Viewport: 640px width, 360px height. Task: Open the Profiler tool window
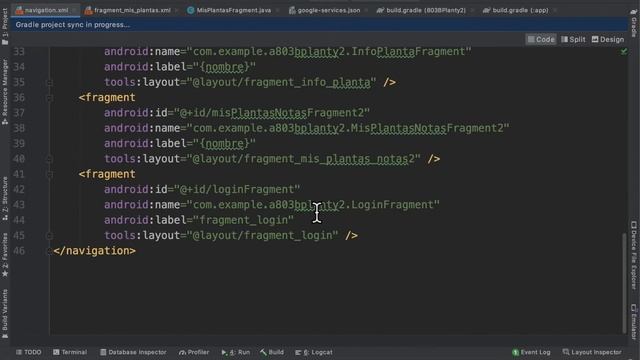[x=194, y=352]
